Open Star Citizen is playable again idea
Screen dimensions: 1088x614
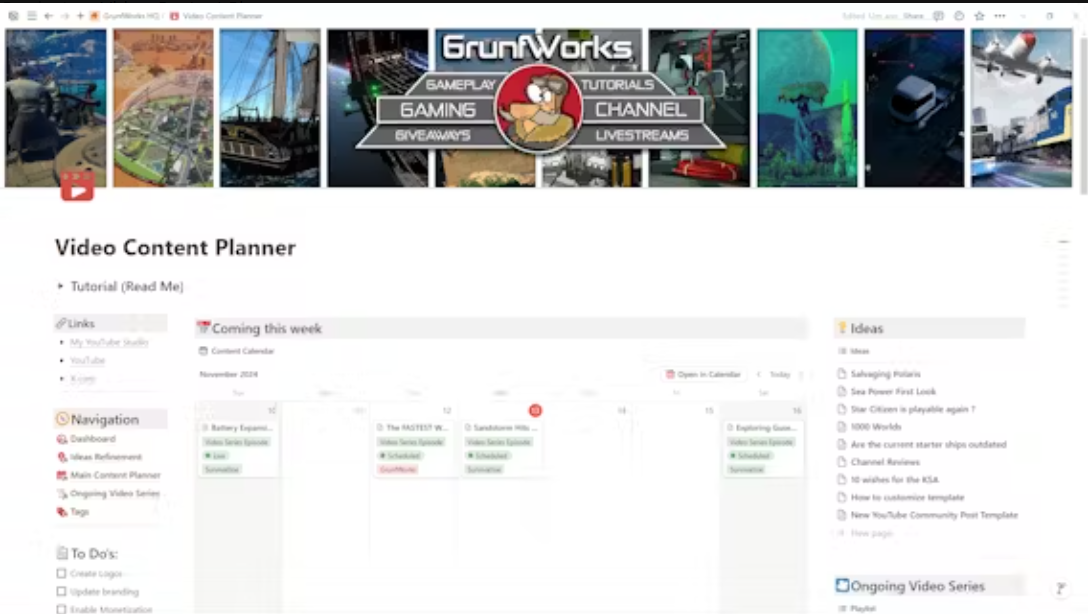click(x=912, y=409)
